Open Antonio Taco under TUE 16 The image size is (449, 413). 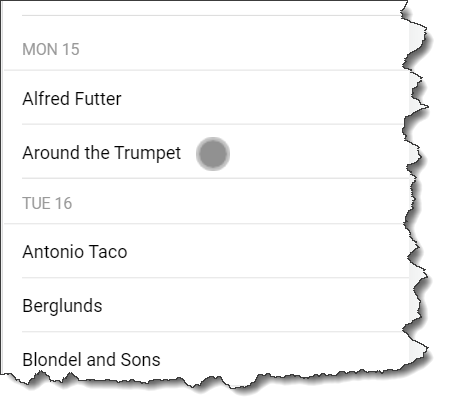pyautogui.click(x=207, y=251)
